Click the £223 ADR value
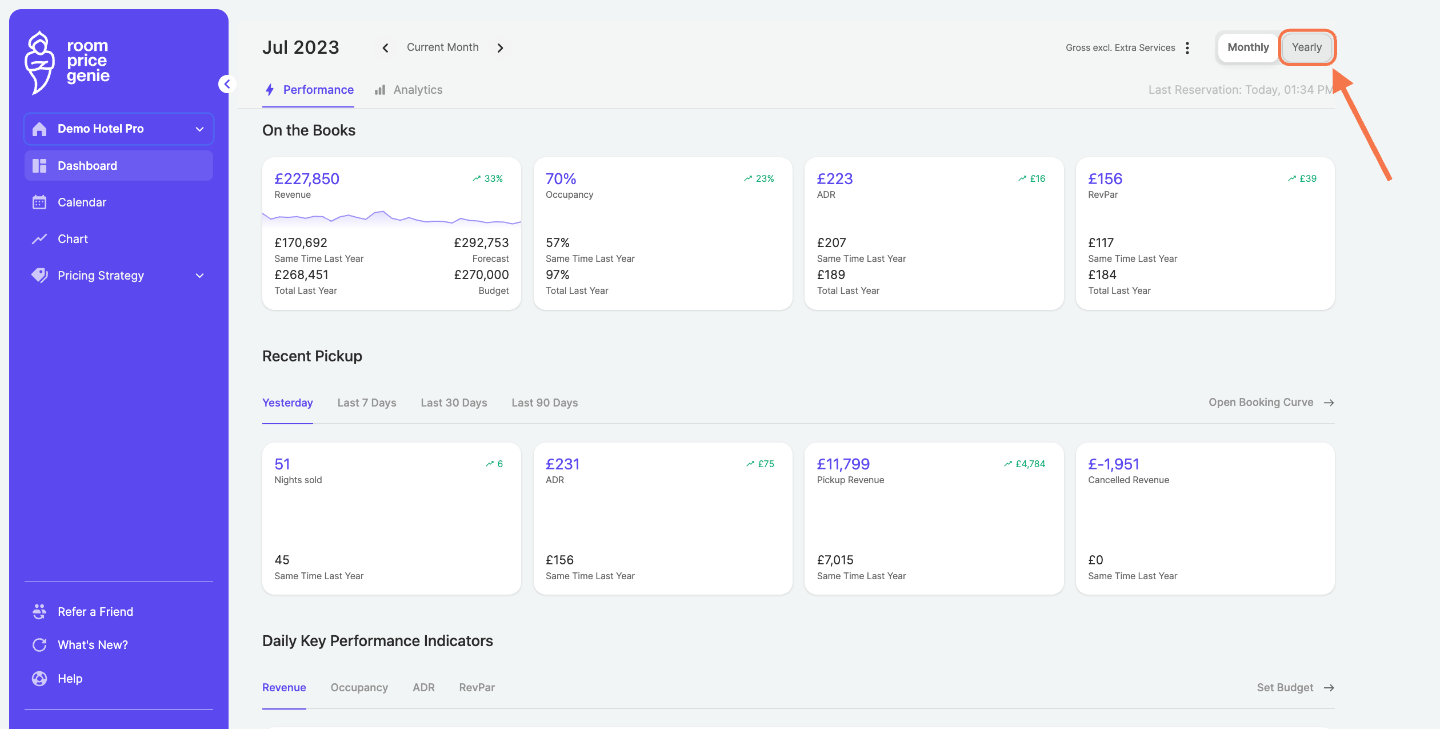 click(835, 179)
